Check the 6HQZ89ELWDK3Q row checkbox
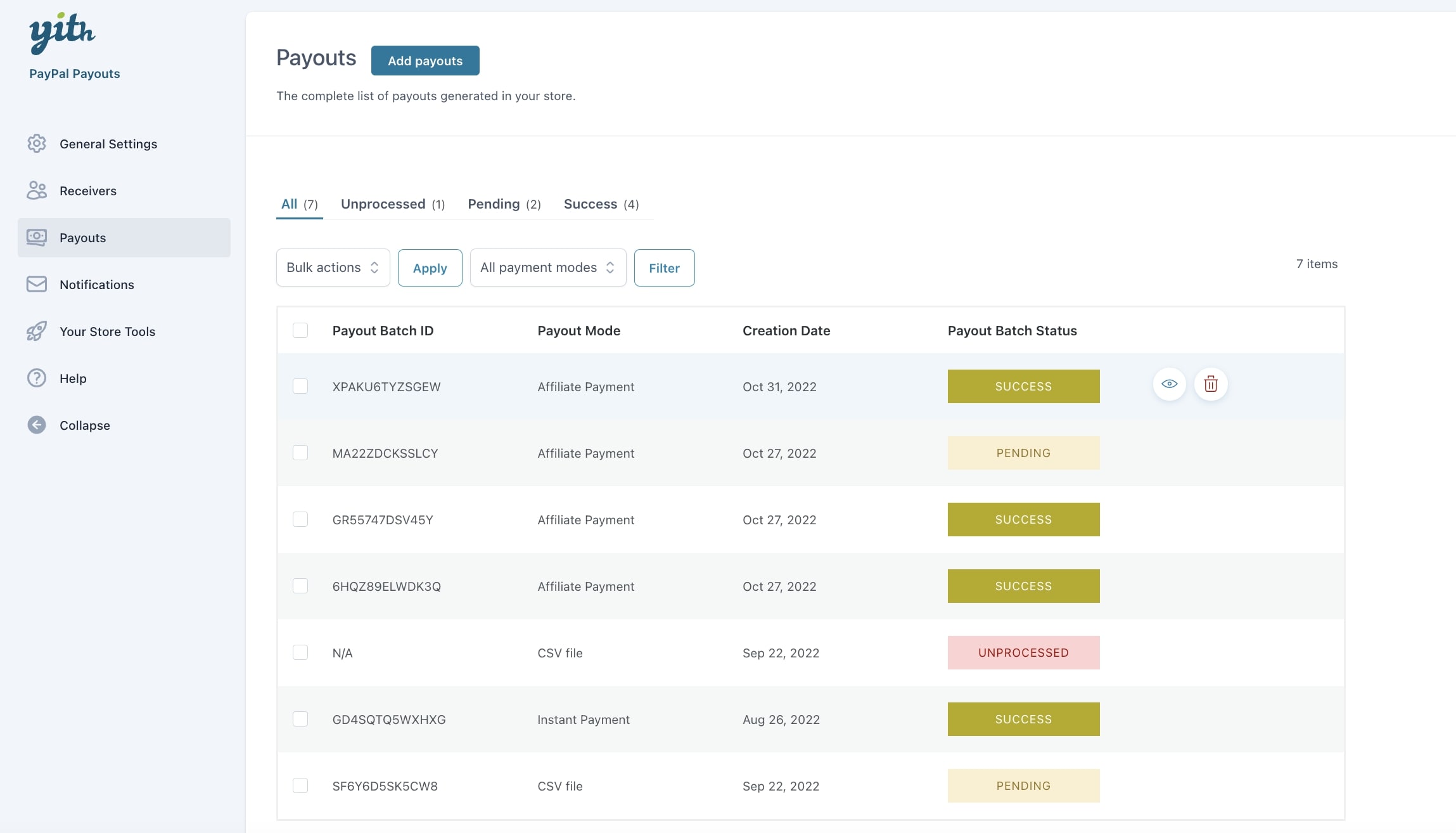 tap(300, 586)
